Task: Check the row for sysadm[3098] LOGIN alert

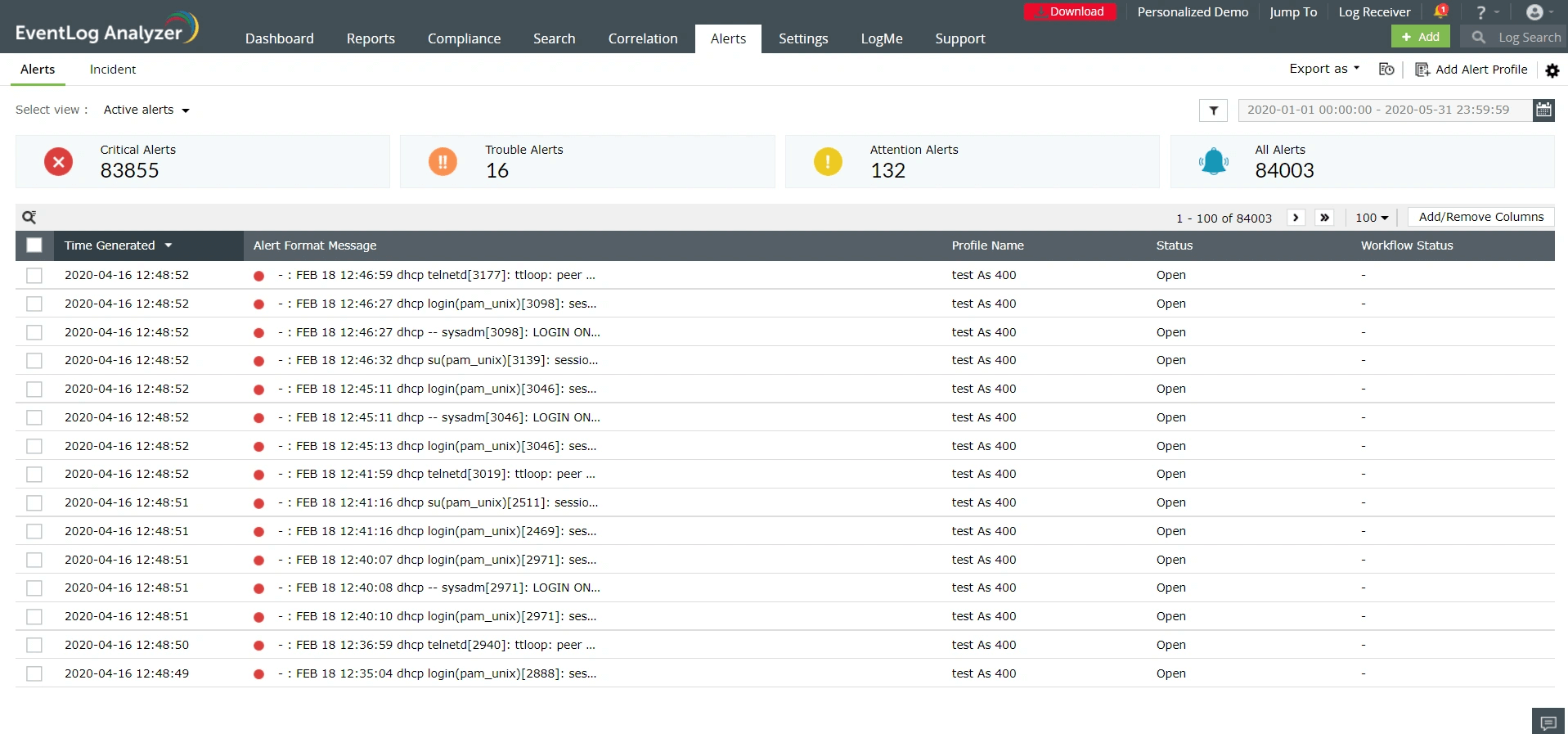Action: pyautogui.click(x=34, y=333)
